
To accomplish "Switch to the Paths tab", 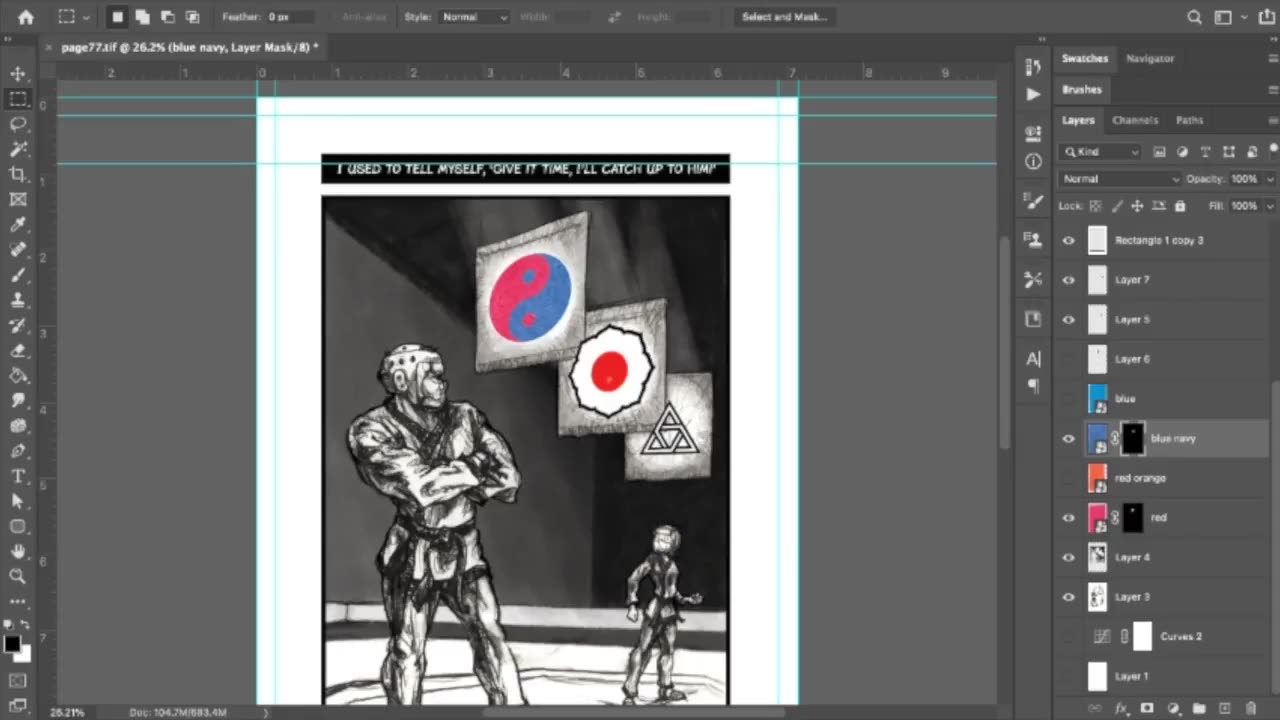I will (x=1189, y=120).
